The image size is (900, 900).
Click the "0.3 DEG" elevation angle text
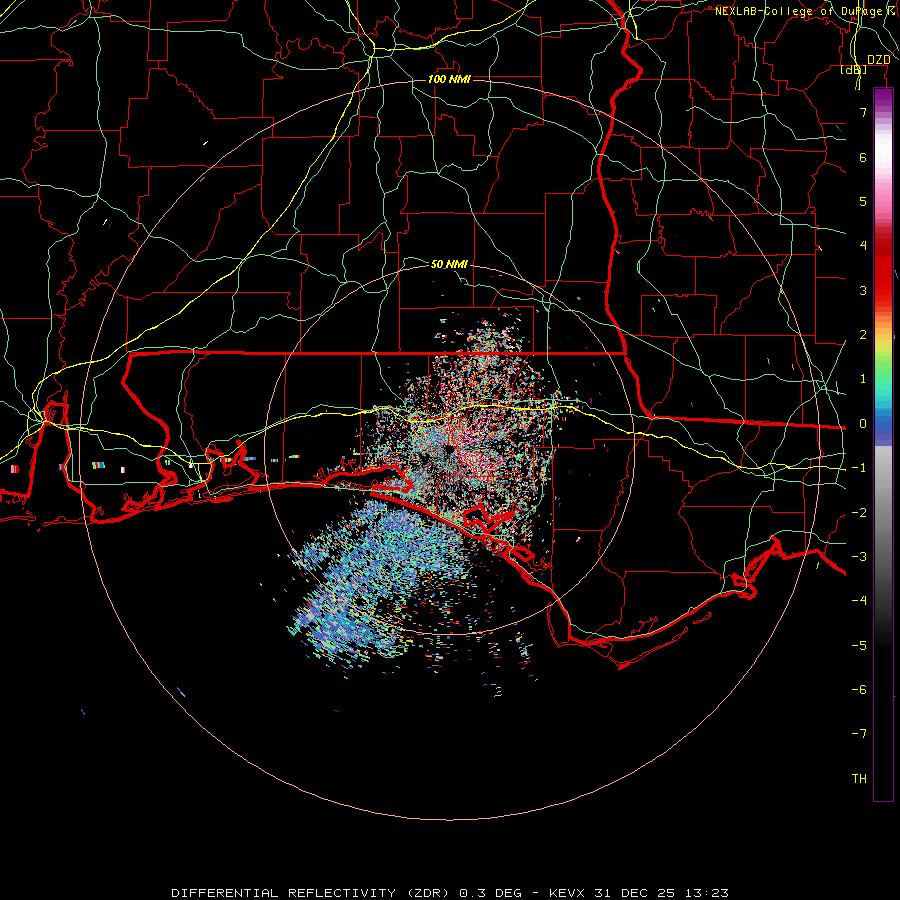point(490,893)
